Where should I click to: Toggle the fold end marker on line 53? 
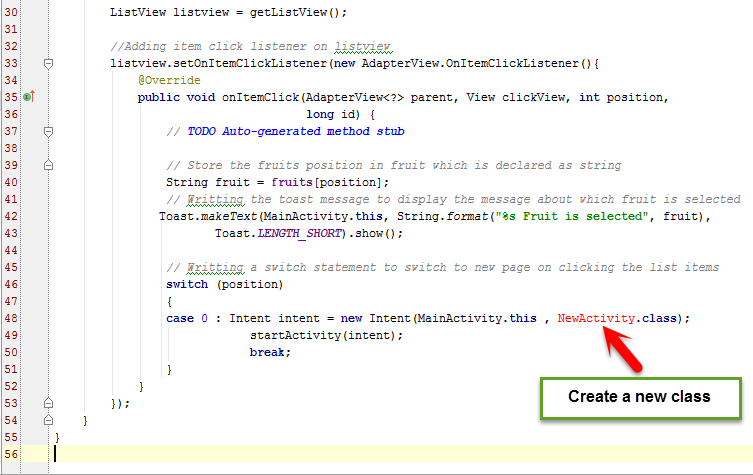(x=49, y=403)
